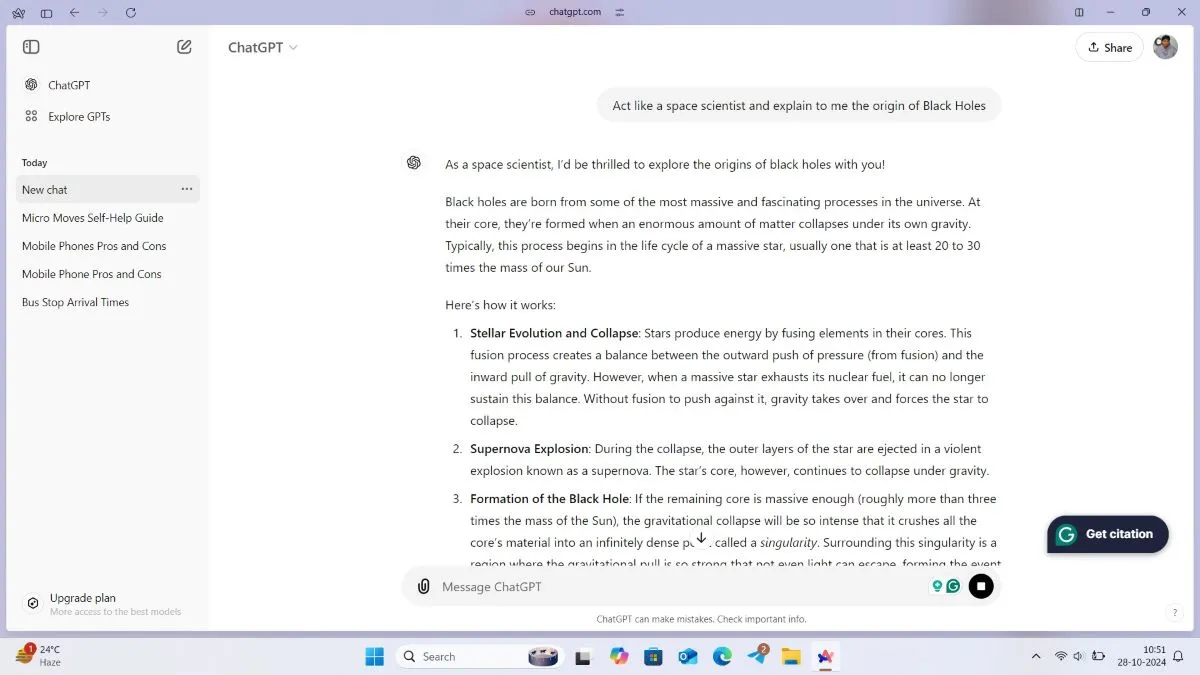Open the help question mark button

(1174, 613)
